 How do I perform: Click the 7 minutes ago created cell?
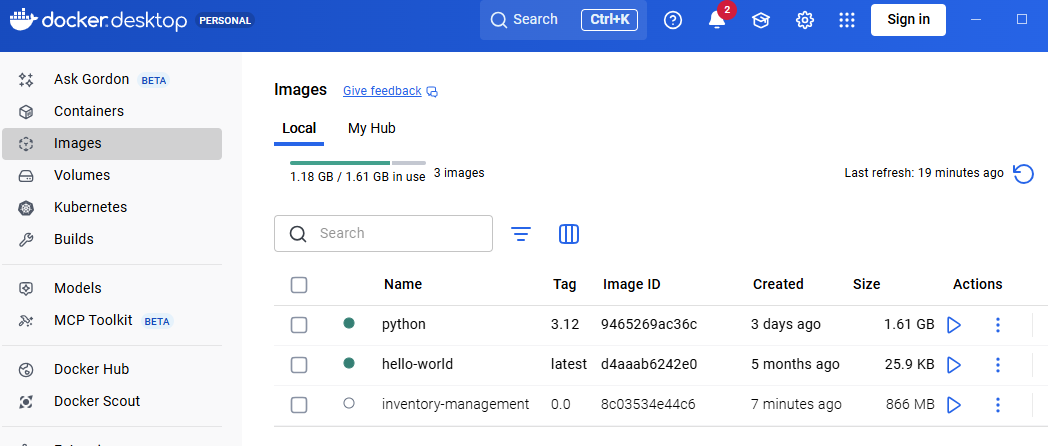point(796,405)
